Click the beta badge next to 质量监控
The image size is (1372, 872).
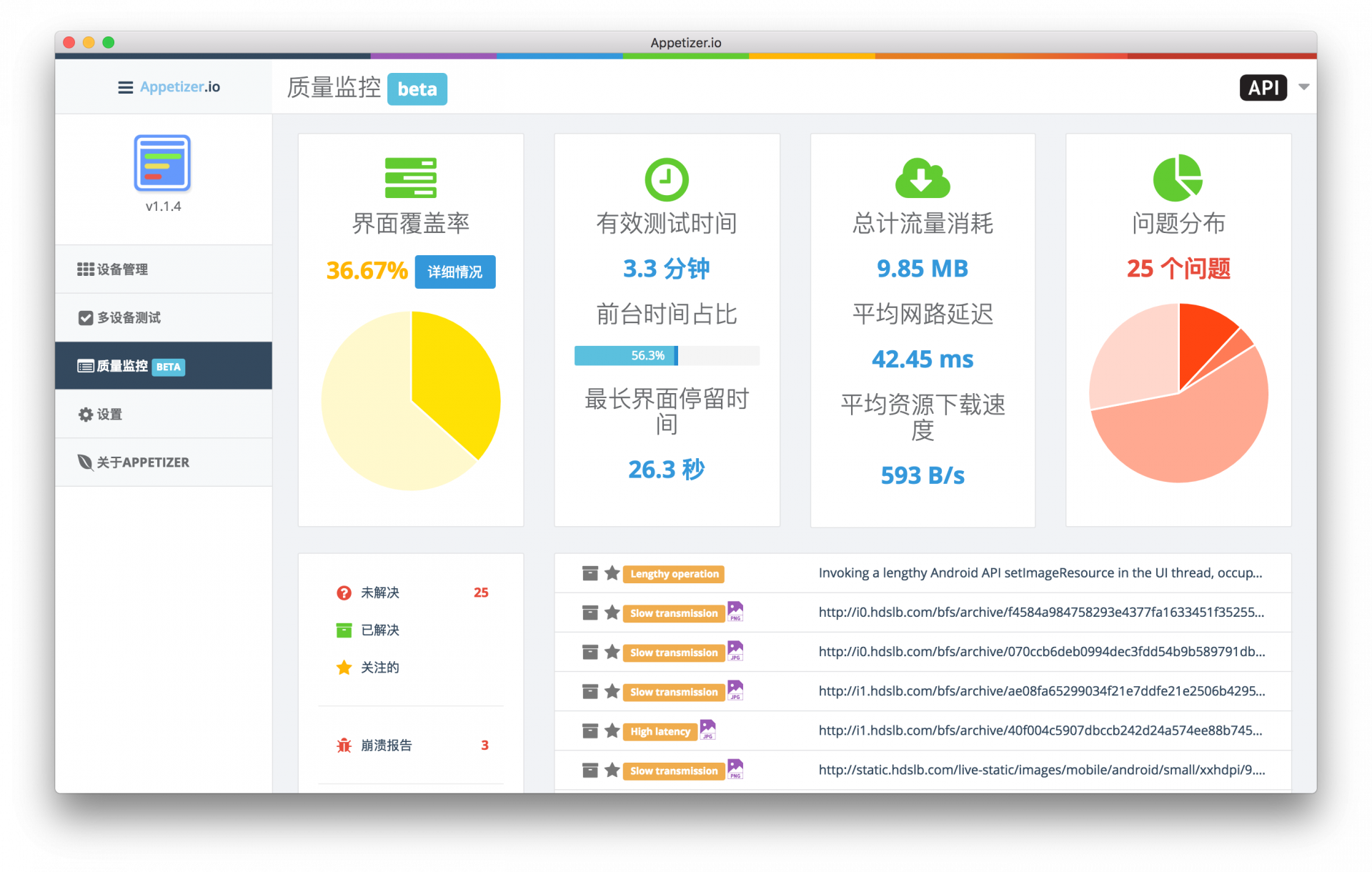(x=417, y=89)
